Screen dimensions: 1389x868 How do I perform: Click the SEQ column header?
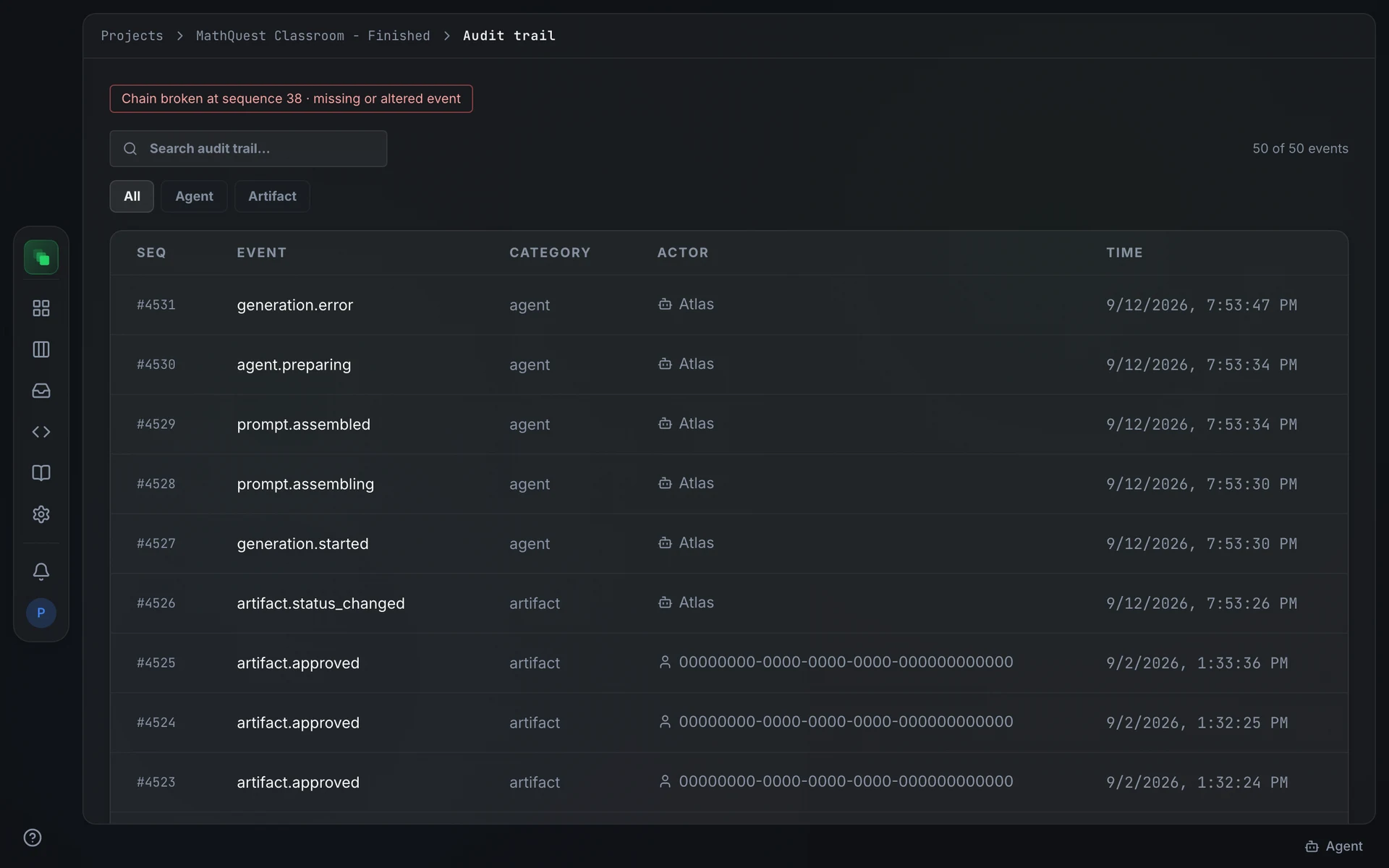pyautogui.click(x=151, y=252)
